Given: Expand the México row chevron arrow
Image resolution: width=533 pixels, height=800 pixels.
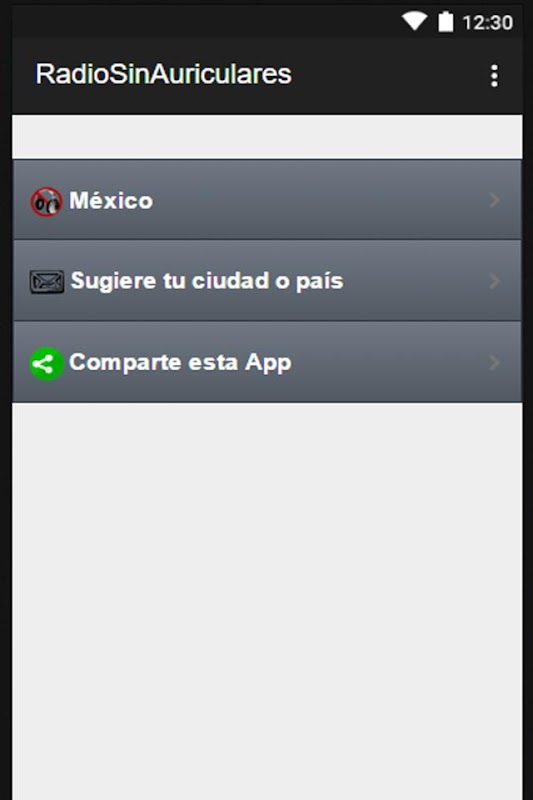Looking at the screenshot, I should [x=494, y=200].
